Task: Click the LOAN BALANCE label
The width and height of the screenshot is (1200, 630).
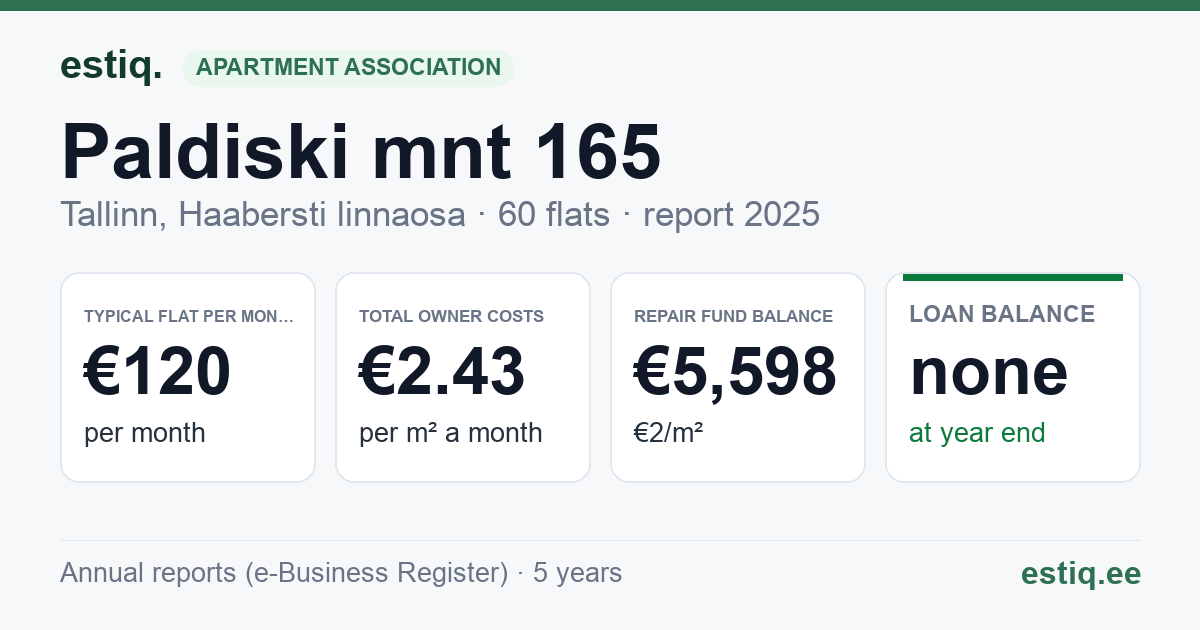Action: click(1002, 314)
